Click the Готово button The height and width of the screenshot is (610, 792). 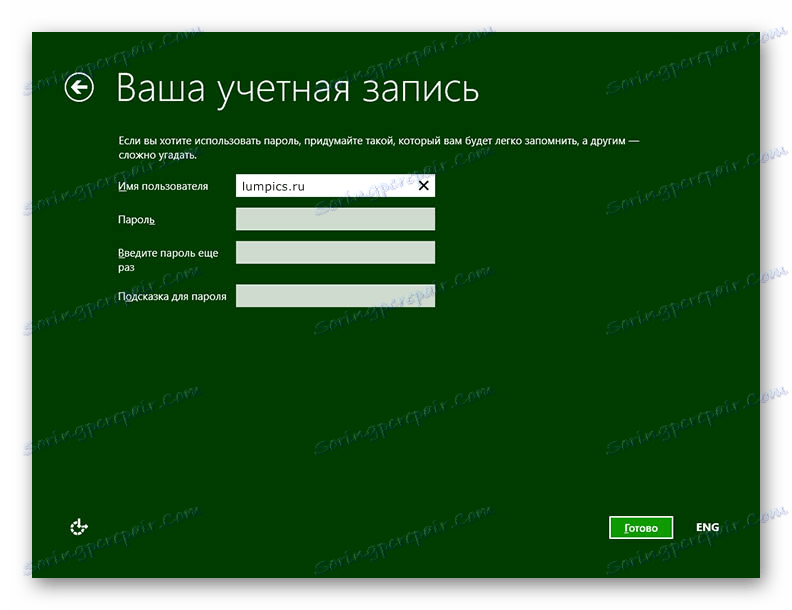pyautogui.click(x=641, y=528)
